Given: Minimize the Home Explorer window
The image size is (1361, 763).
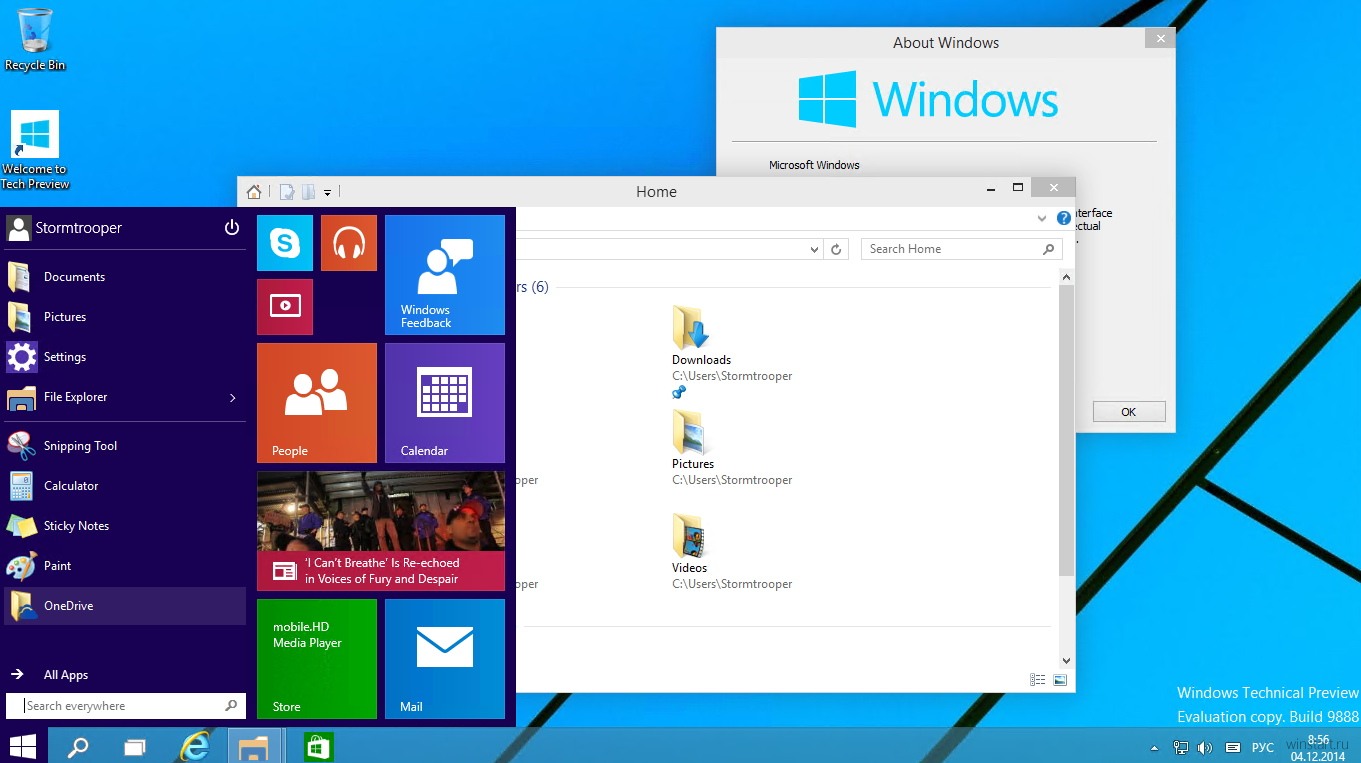Looking at the screenshot, I should pyautogui.click(x=991, y=188).
